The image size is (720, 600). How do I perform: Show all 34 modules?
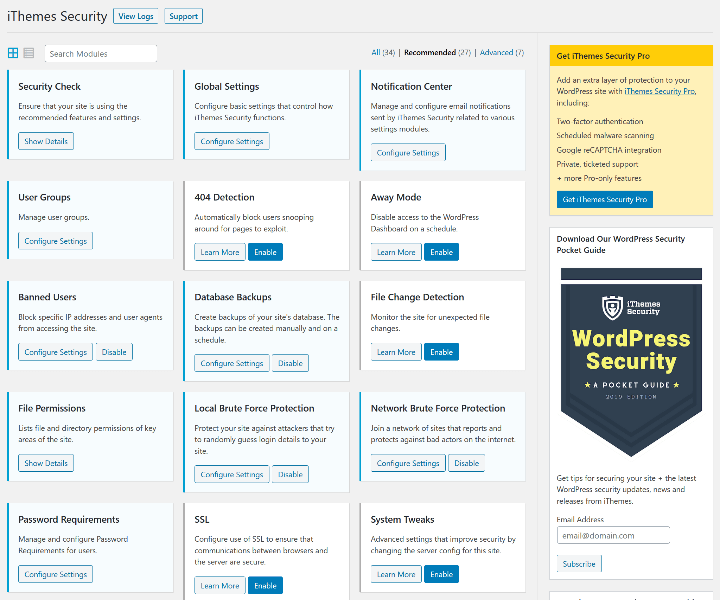[x=382, y=52]
